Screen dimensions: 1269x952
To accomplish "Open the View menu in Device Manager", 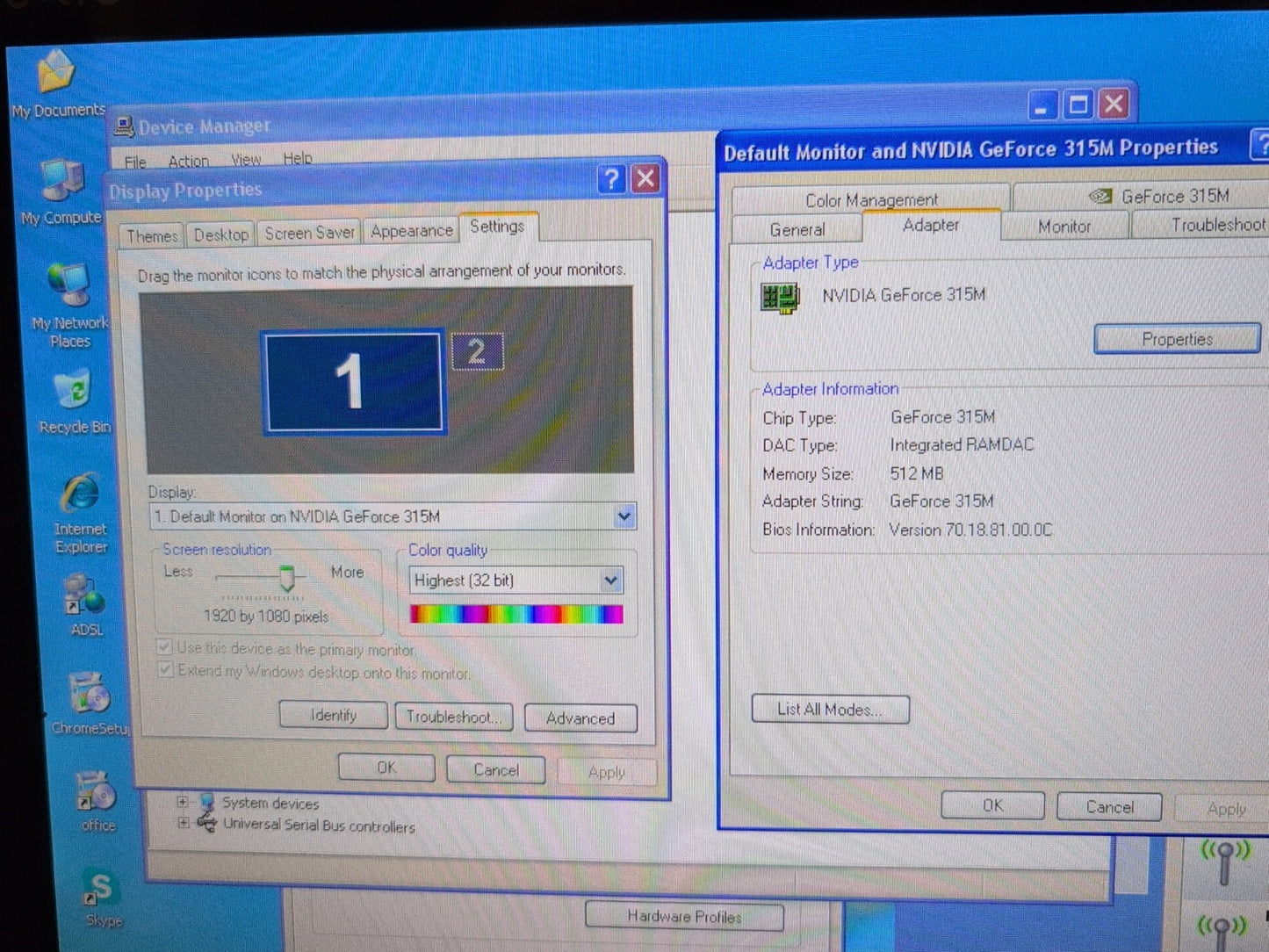I will point(246,160).
